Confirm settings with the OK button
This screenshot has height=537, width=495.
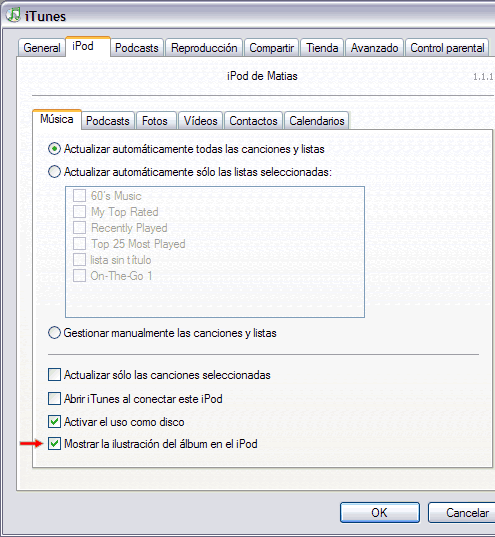pyautogui.click(x=380, y=512)
